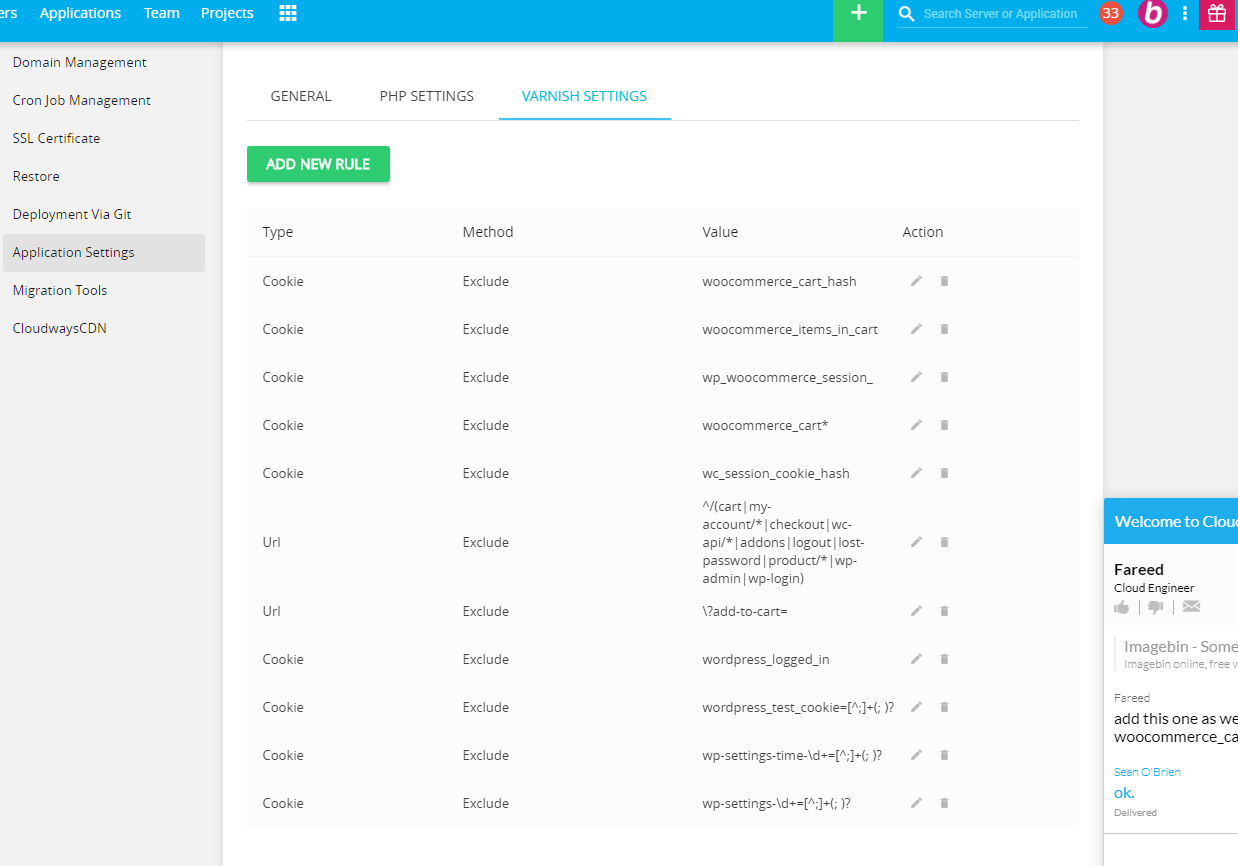This screenshot has width=1238, height=866.
Task: Click the Method column header
Action: [488, 232]
